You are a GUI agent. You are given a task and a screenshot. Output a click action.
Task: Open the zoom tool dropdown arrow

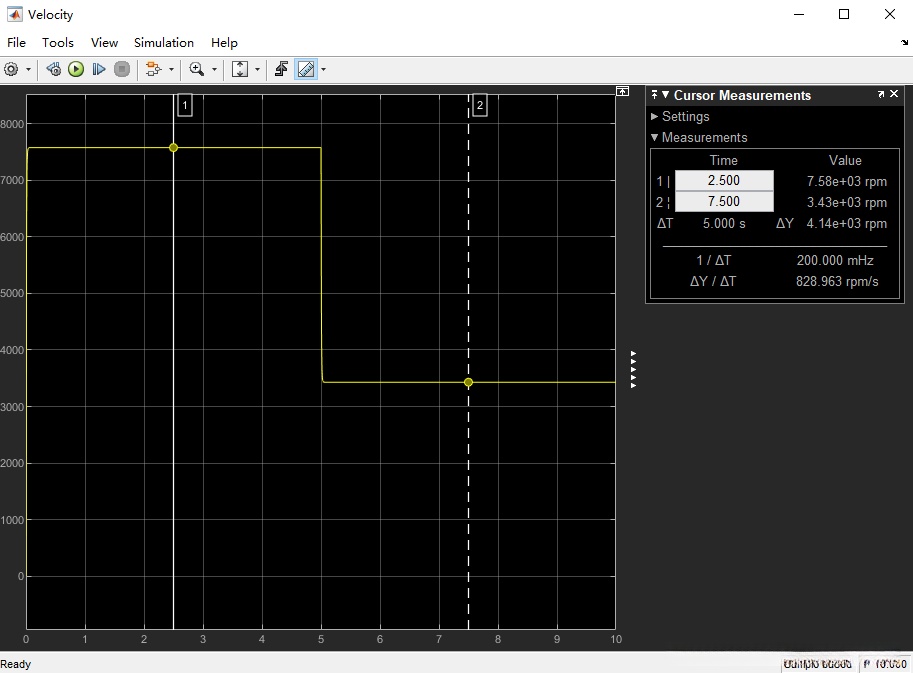[x=214, y=70]
